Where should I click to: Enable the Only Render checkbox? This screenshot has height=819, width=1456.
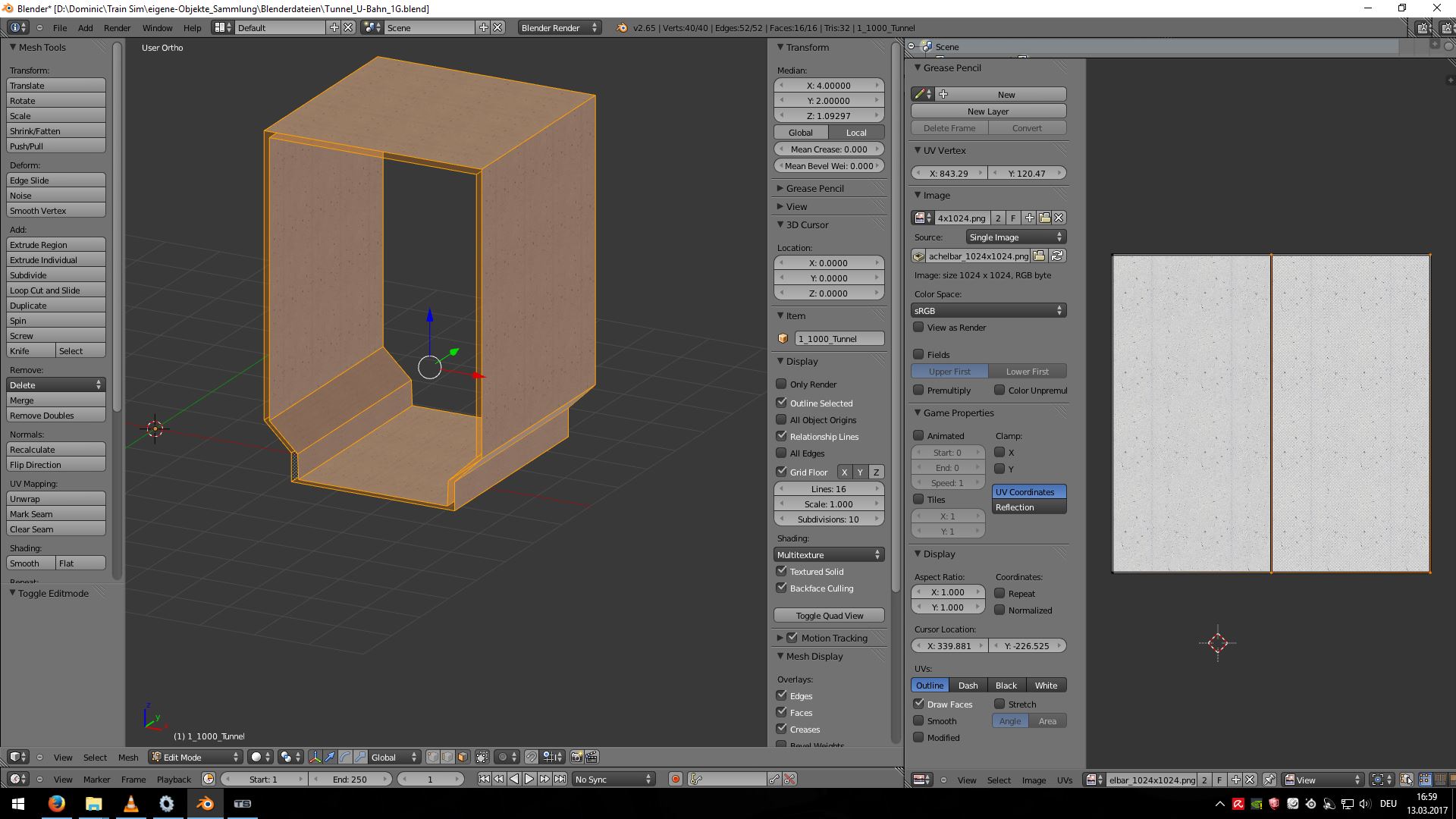point(781,384)
